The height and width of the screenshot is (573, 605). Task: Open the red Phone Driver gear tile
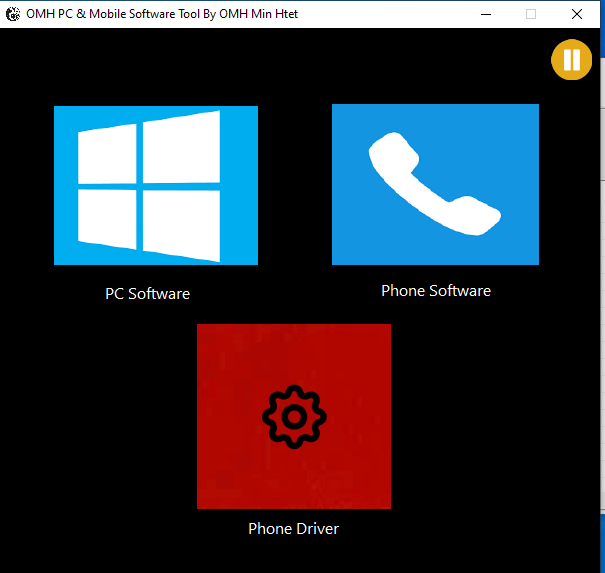pos(294,416)
